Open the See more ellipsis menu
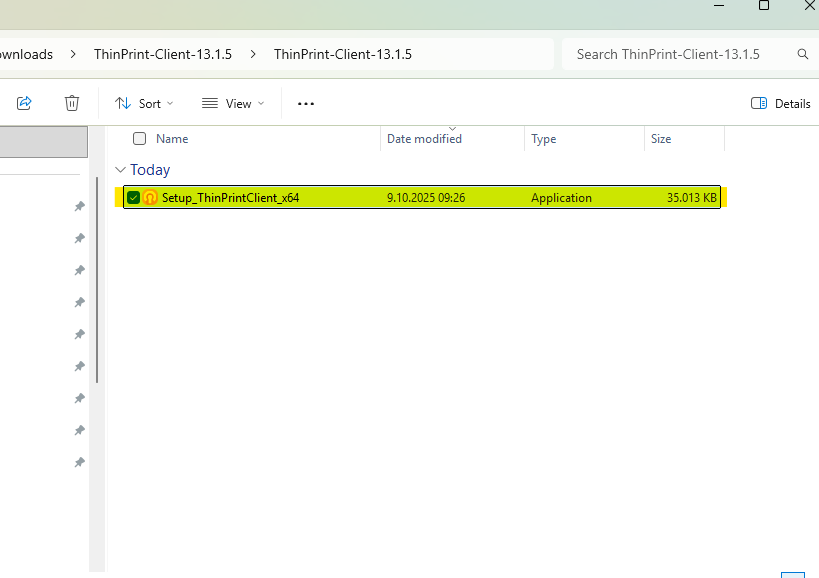This screenshot has width=819, height=578. tap(306, 103)
